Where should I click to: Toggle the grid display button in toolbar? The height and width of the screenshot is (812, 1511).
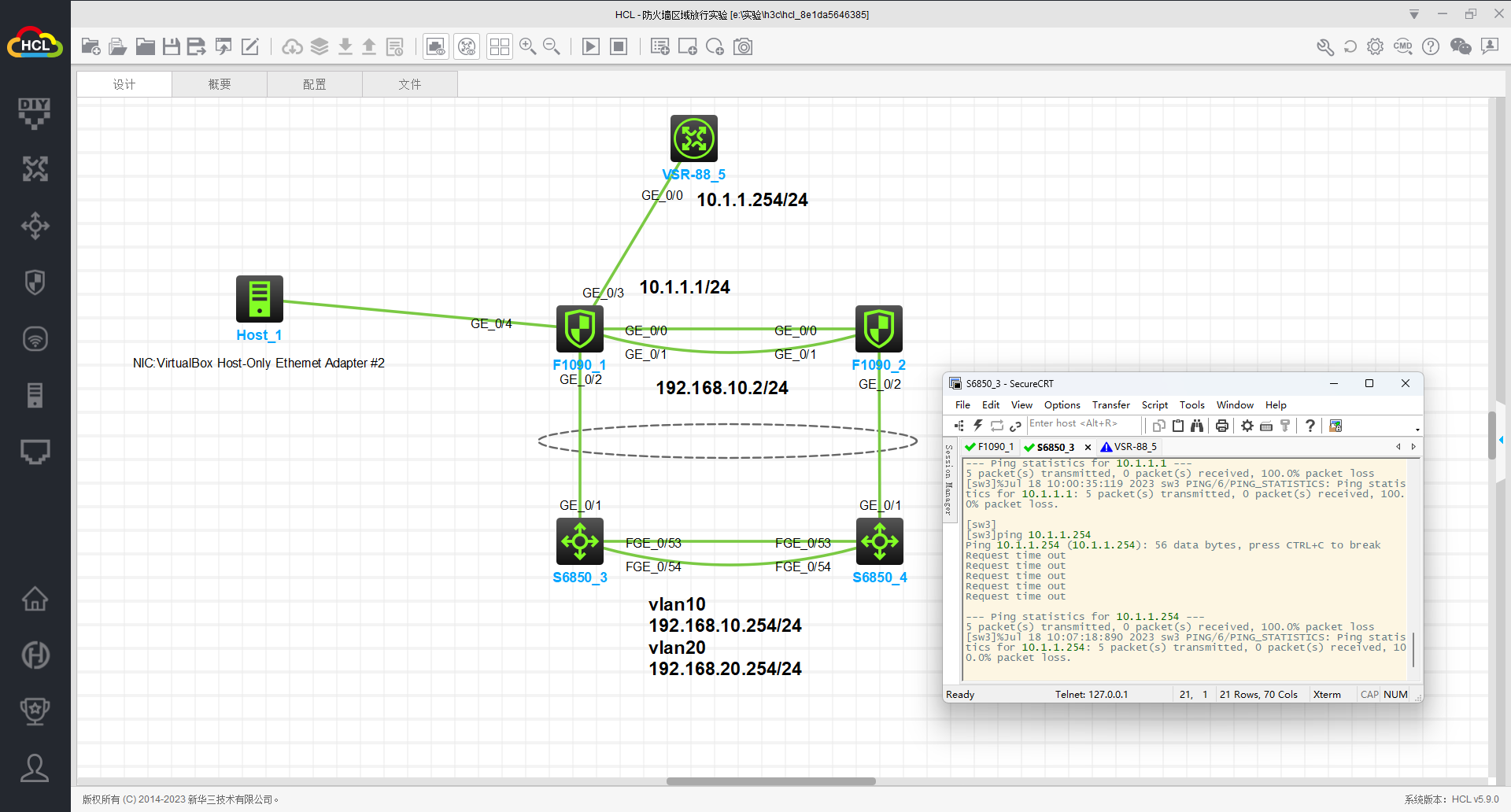coord(499,46)
